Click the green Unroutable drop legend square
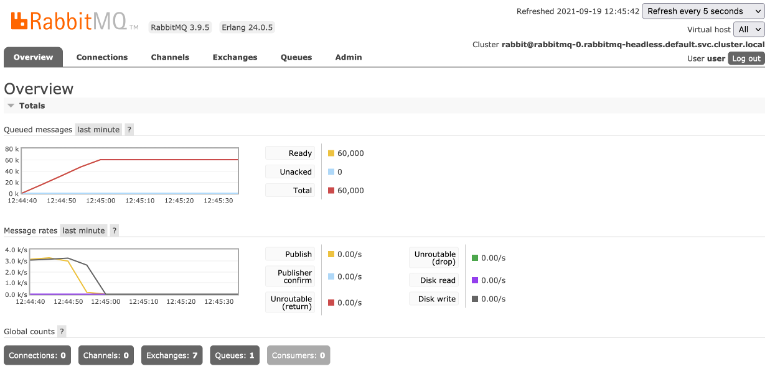Image resolution: width=776 pixels, height=374 pixels. point(475,258)
